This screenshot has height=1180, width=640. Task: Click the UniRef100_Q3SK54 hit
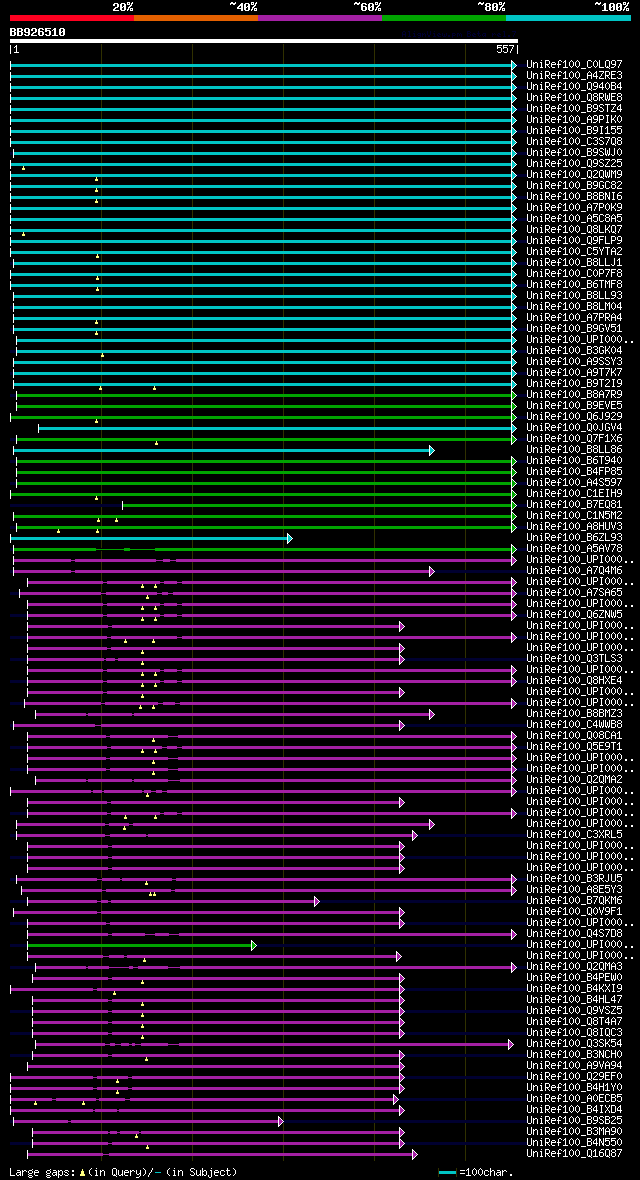coord(574,1044)
